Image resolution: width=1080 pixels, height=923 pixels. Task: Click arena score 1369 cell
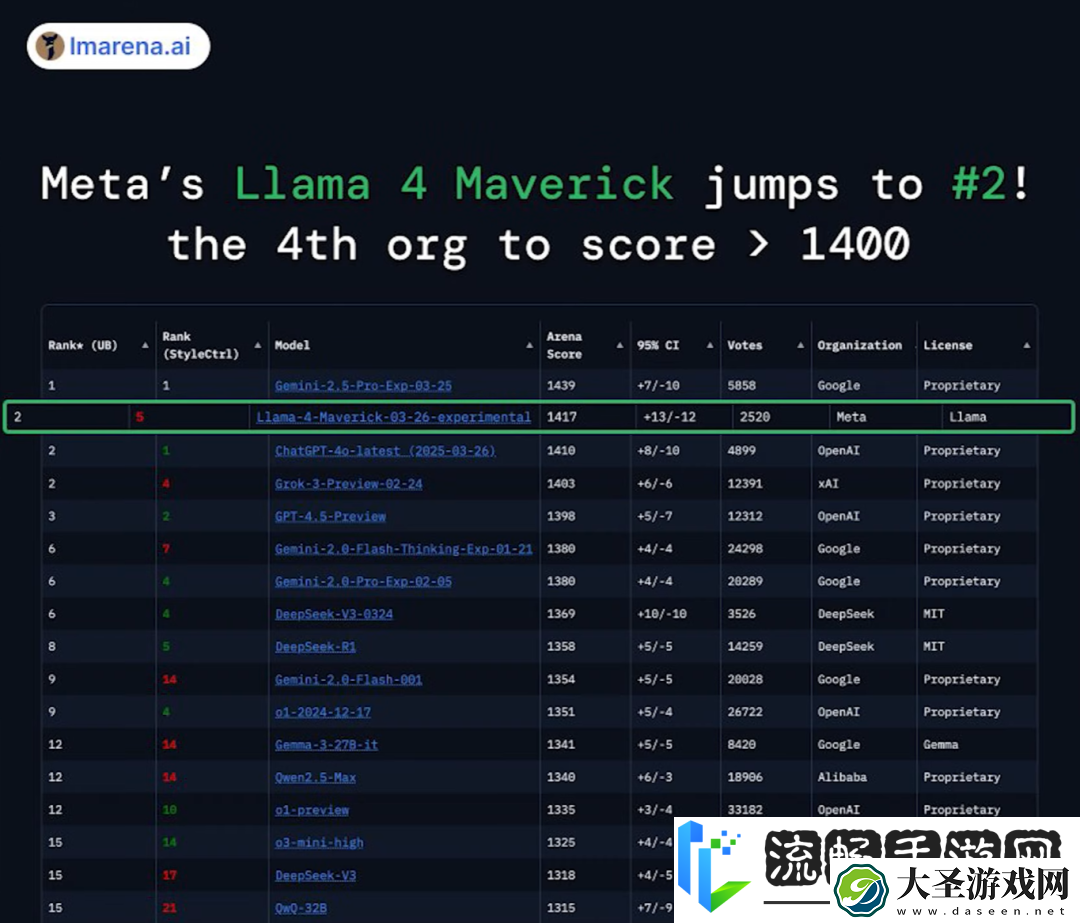pyautogui.click(x=561, y=614)
